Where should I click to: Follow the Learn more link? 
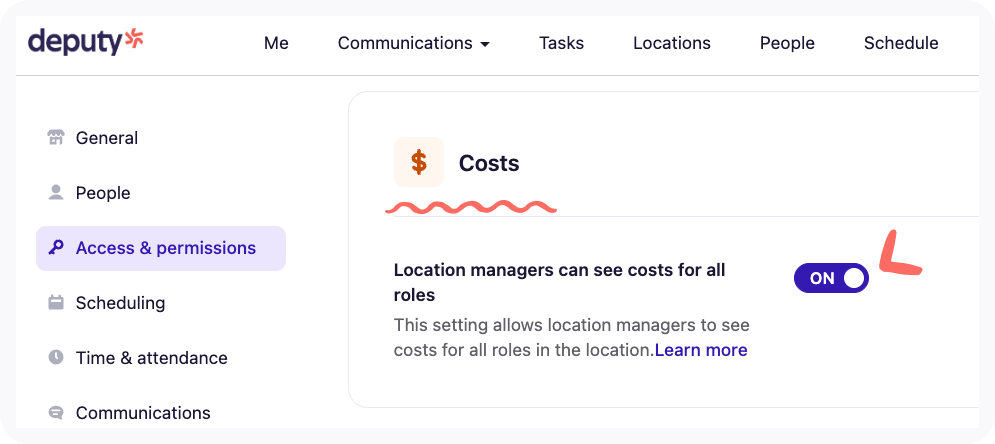pyautogui.click(x=701, y=350)
